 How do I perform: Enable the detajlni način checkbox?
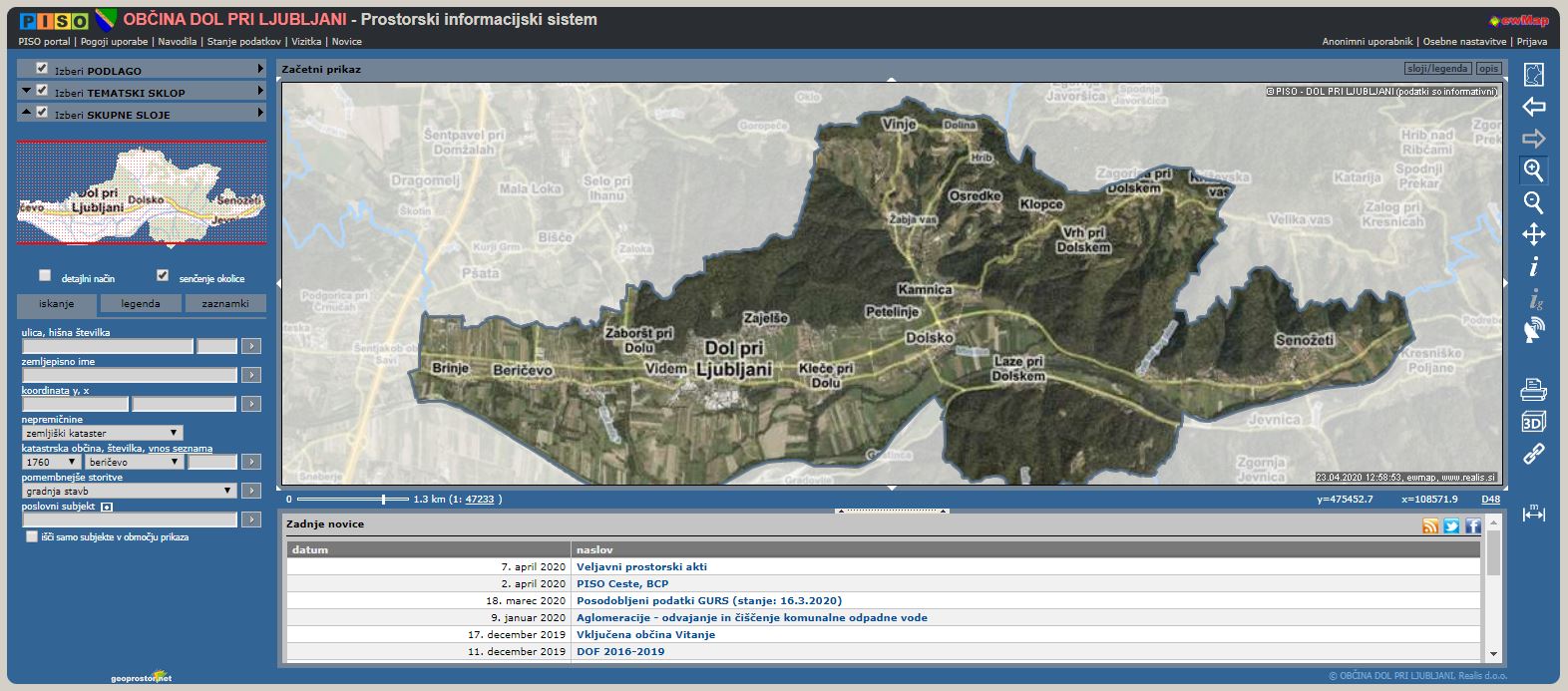45,276
